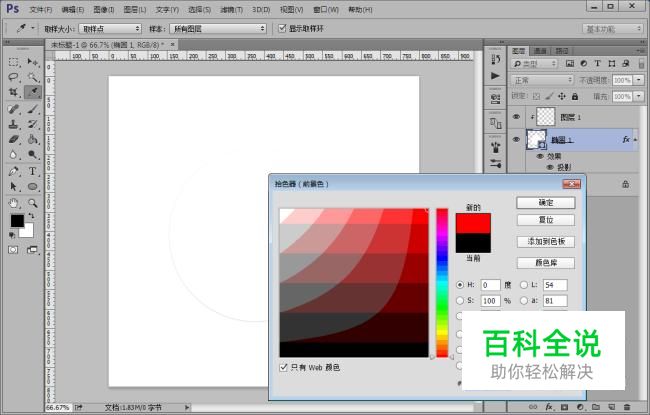The image size is (650, 415).
Task: Click 复位 in the color picker
Action: [546, 220]
